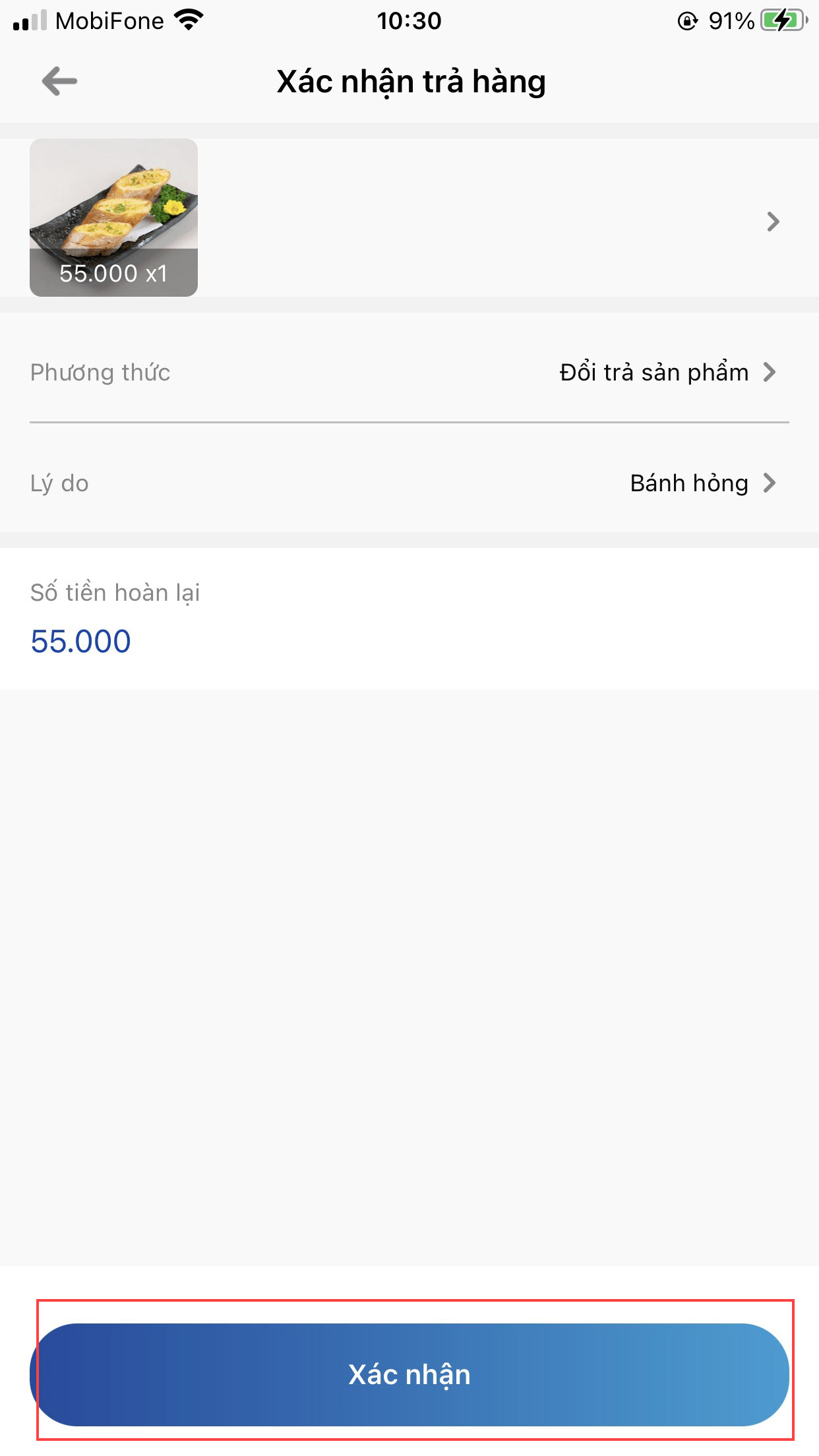Tap the Số tiền hoàn lại label
This screenshot has width=819, height=1456.
coord(115,593)
